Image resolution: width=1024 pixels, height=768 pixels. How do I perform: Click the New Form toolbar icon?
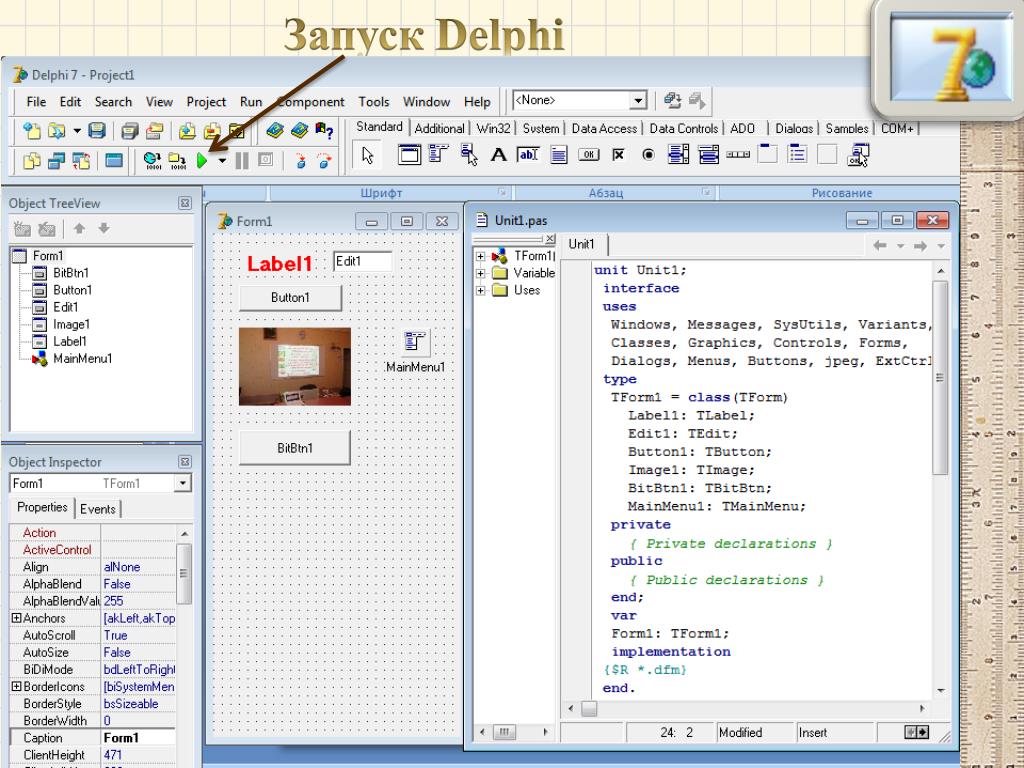[x=114, y=161]
